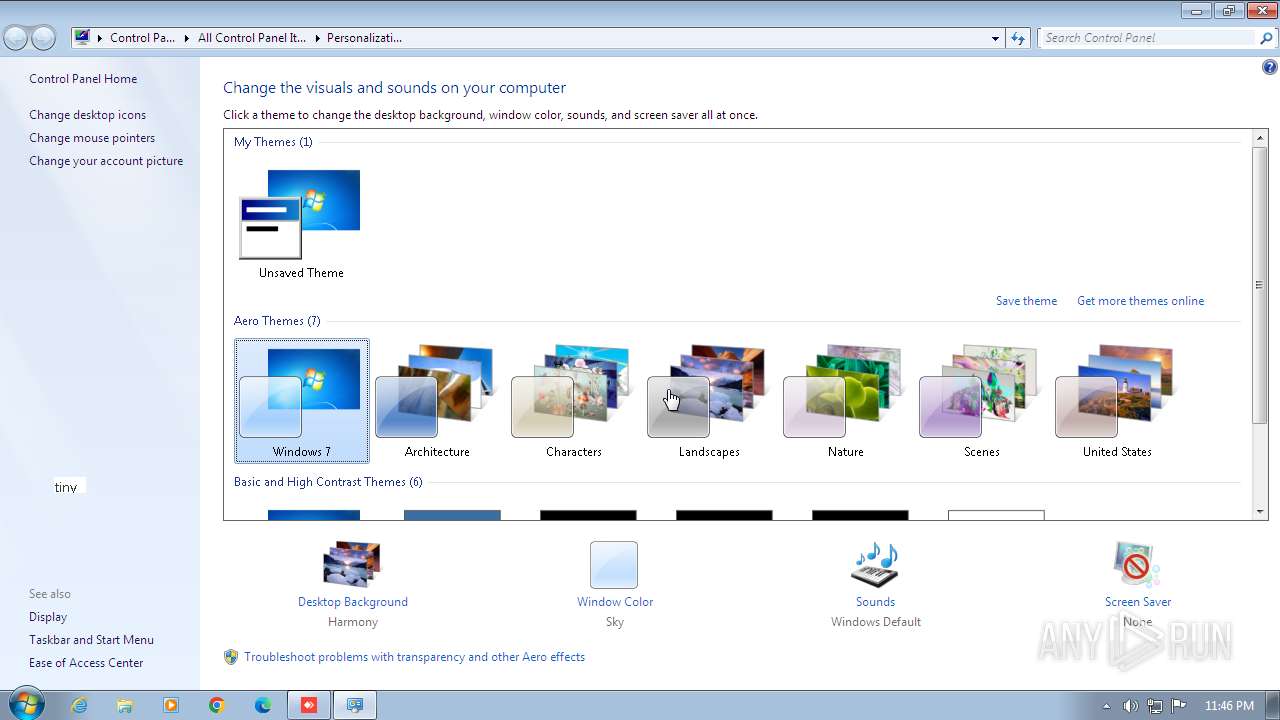The image size is (1280, 720).
Task: Open Ease of Access Center link
Action: [x=86, y=663]
